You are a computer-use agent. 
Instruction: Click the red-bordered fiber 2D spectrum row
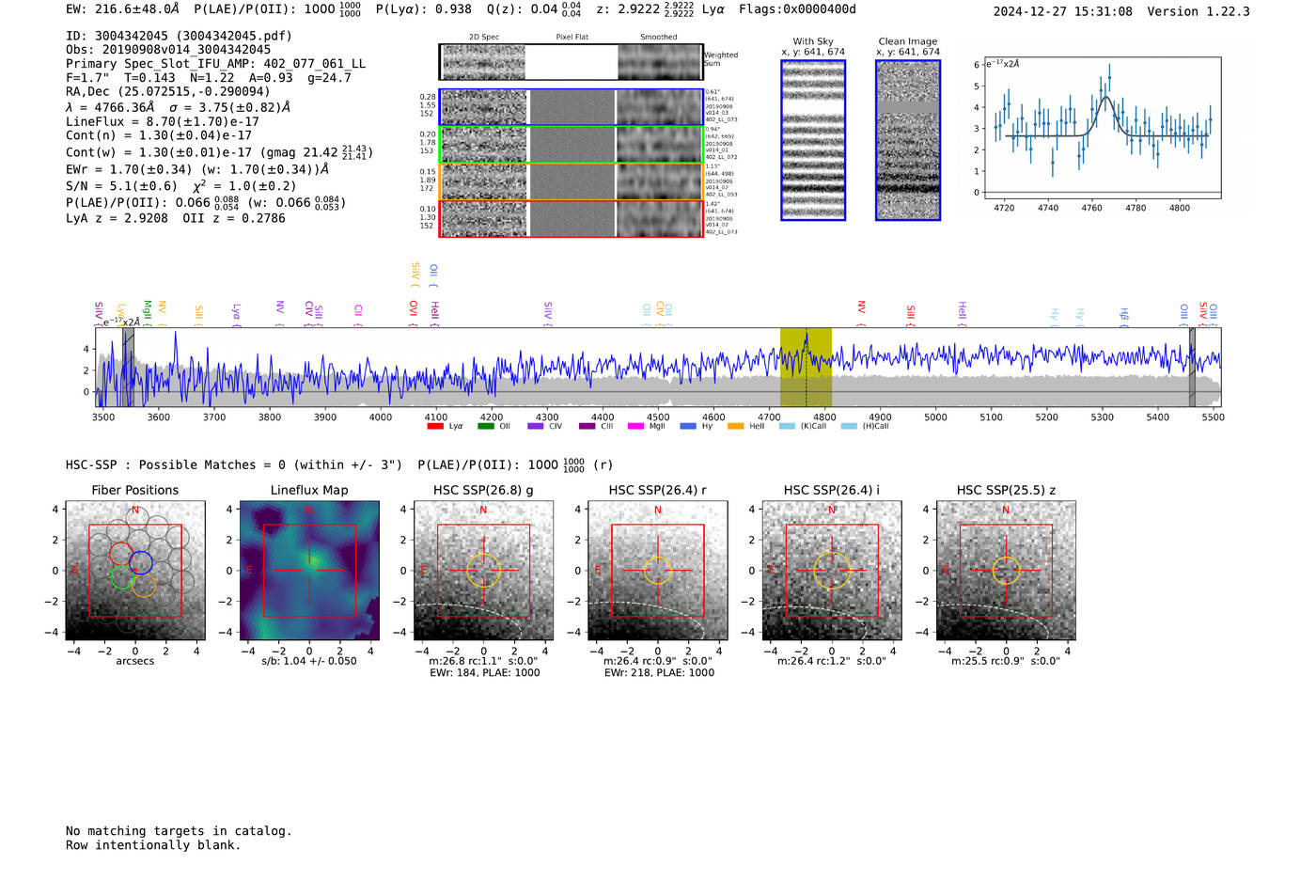coord(571,219)
